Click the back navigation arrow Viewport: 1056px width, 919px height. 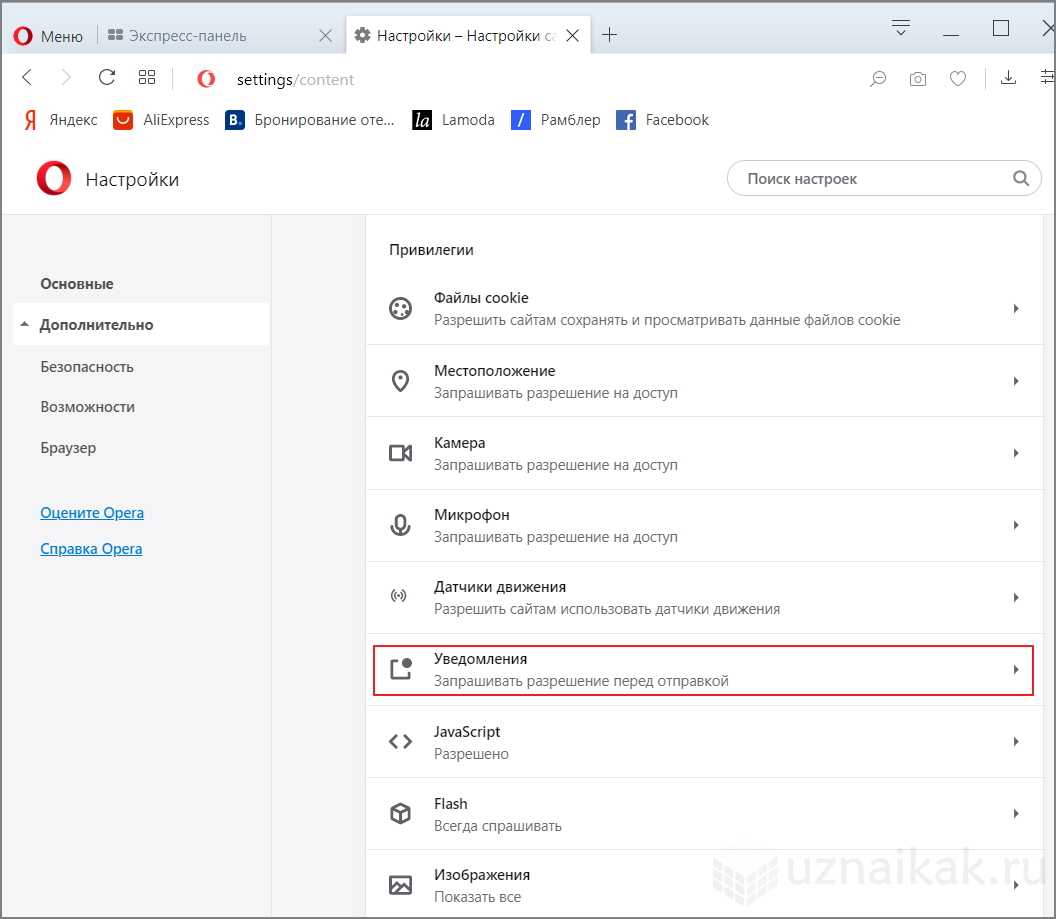point(28,78)
